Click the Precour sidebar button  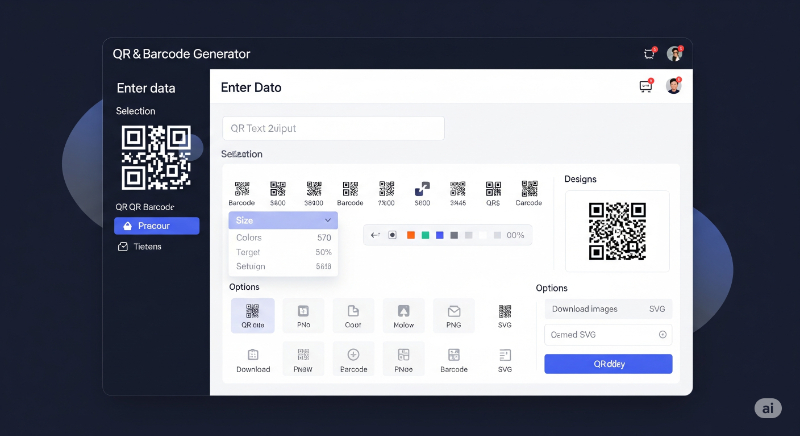(157, 226)
